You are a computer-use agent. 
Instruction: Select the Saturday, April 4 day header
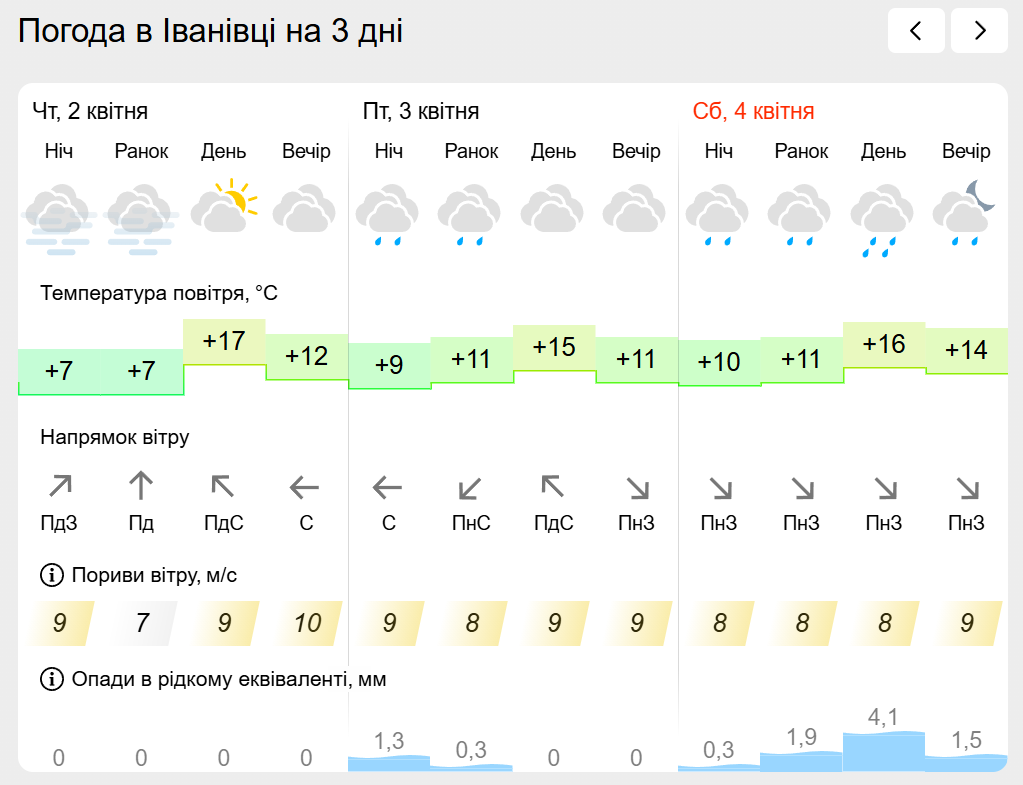753,111
